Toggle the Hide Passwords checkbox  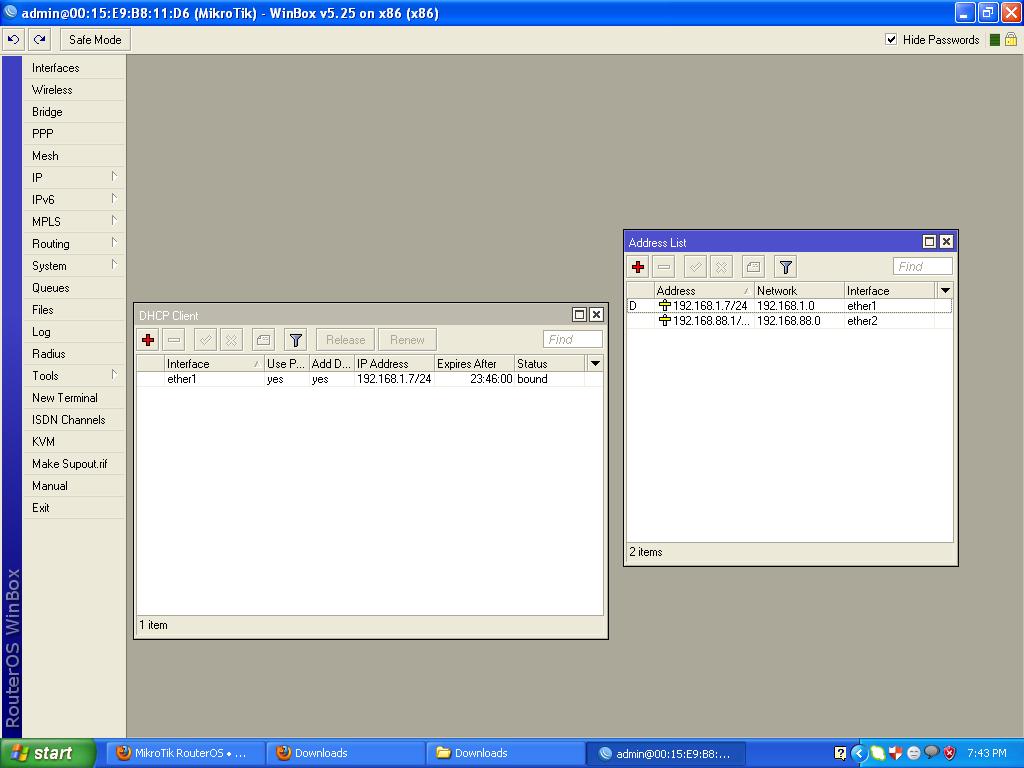[891, 39]
